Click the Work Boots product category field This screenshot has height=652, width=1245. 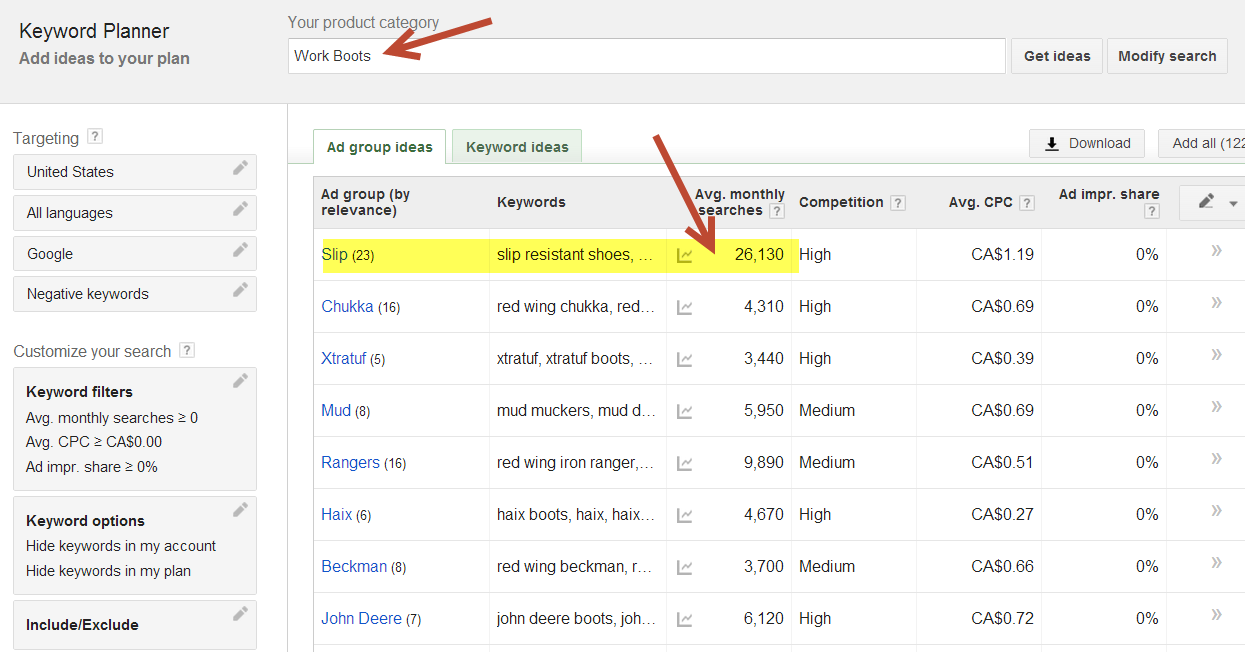tap(646, 56)
